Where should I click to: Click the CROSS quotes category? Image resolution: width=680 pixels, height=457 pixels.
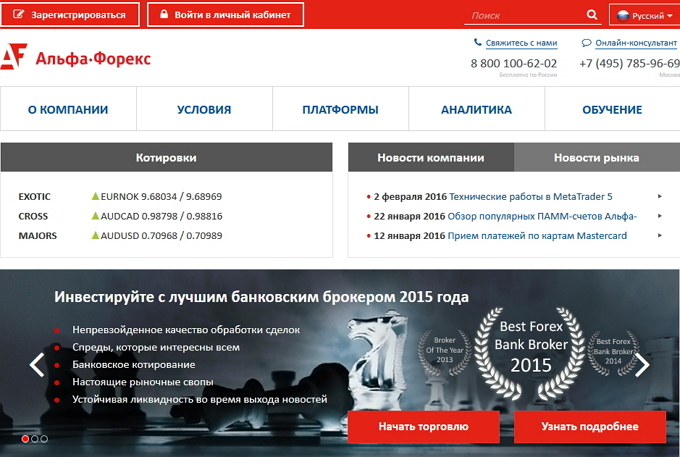point(33,216)
